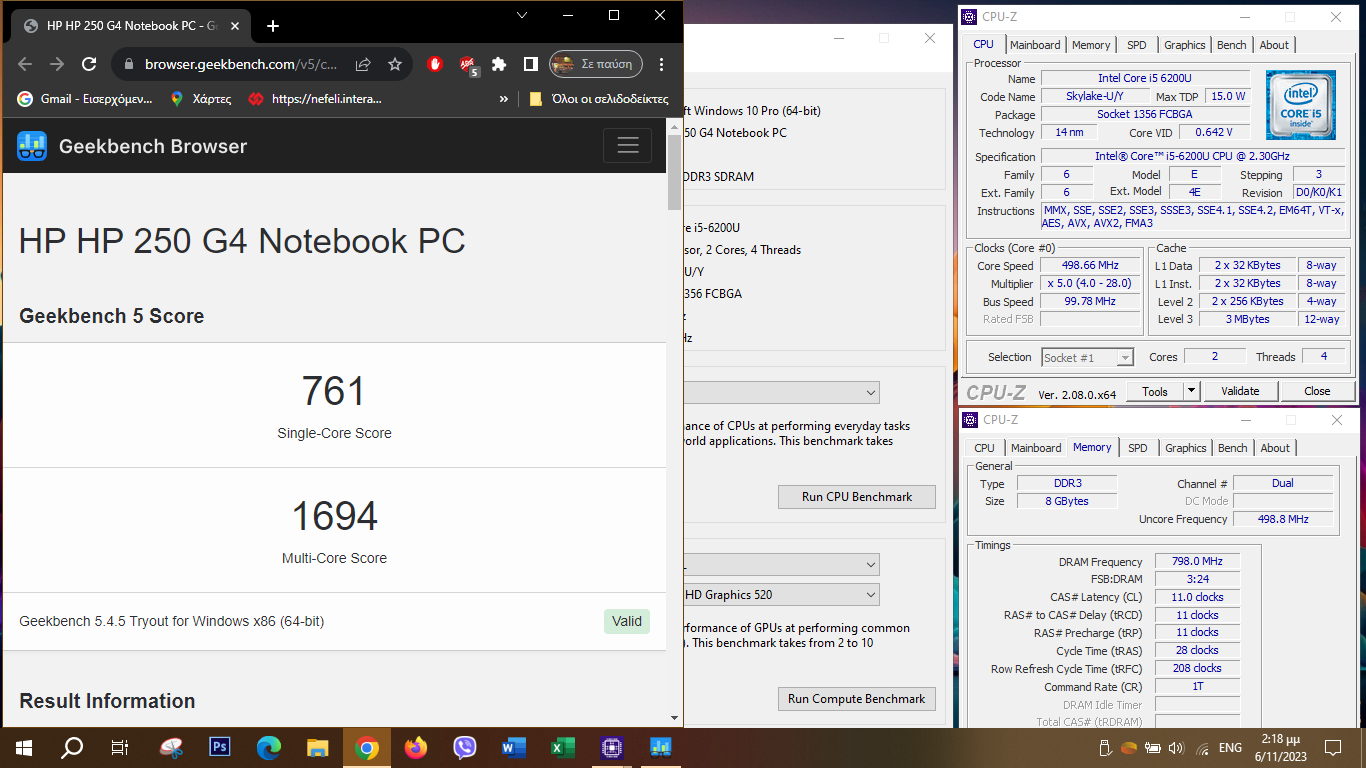Open Windows Search from the taskbar
Image resolution: width=1366 pixels, height=768 pixels.
72,747
